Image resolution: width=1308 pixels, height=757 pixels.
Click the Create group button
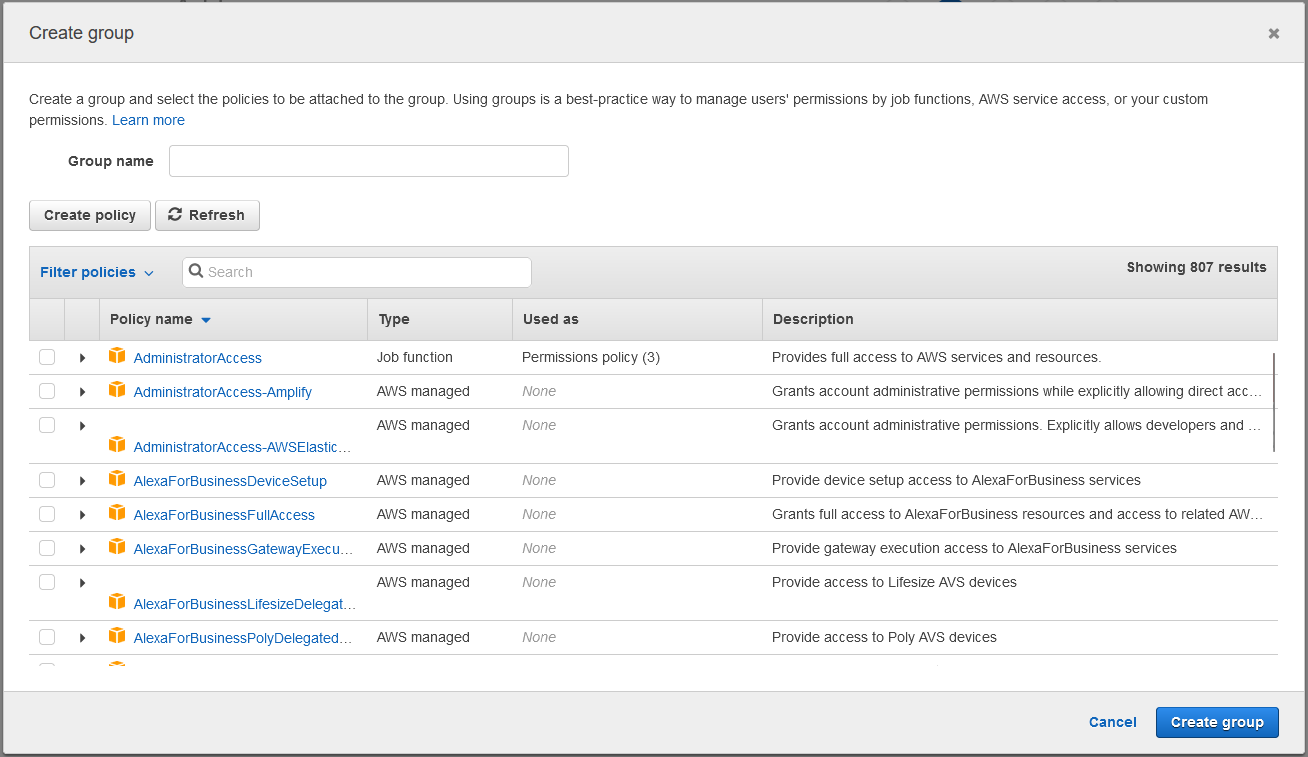pos(1217,722)
